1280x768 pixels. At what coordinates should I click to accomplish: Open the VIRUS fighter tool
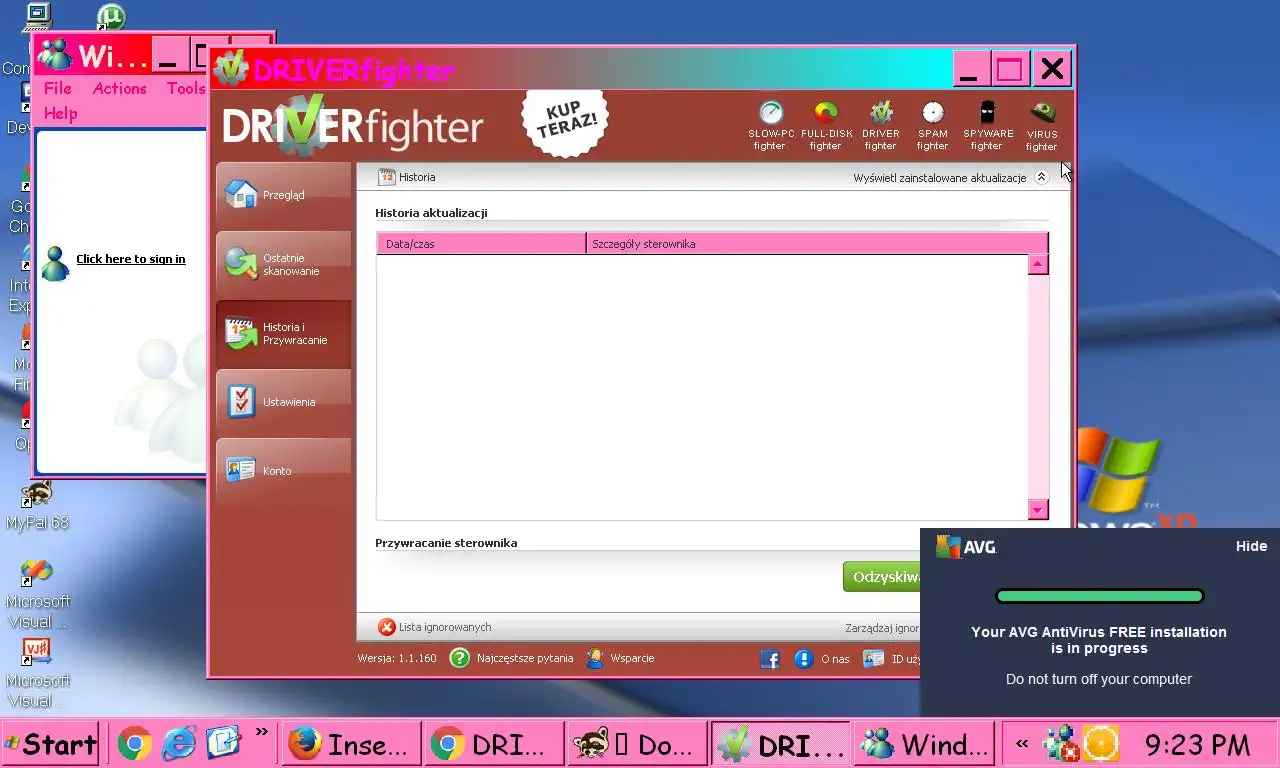click(1041, 125)
